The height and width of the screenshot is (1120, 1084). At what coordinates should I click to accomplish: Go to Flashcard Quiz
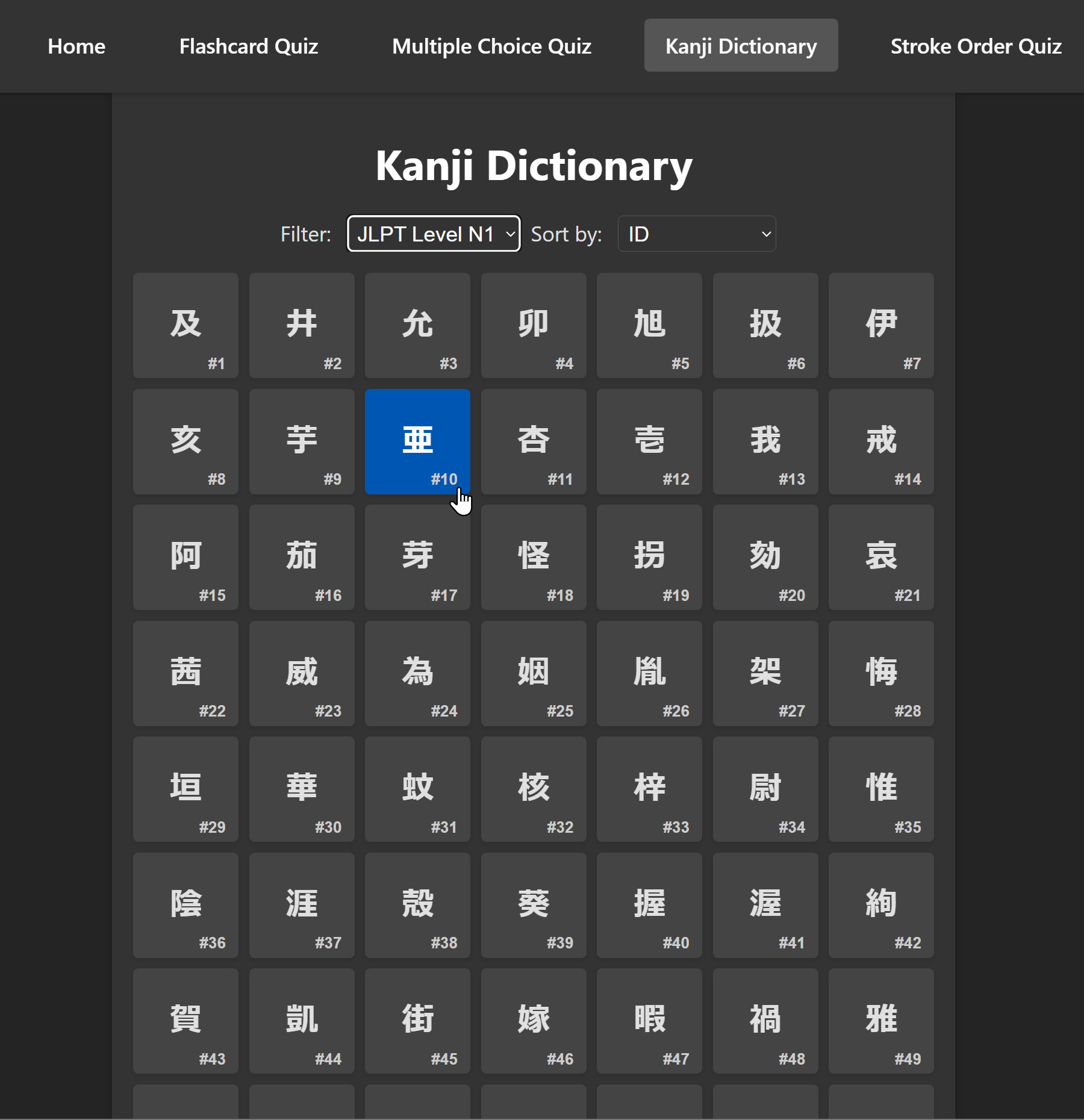click(248, 46)
